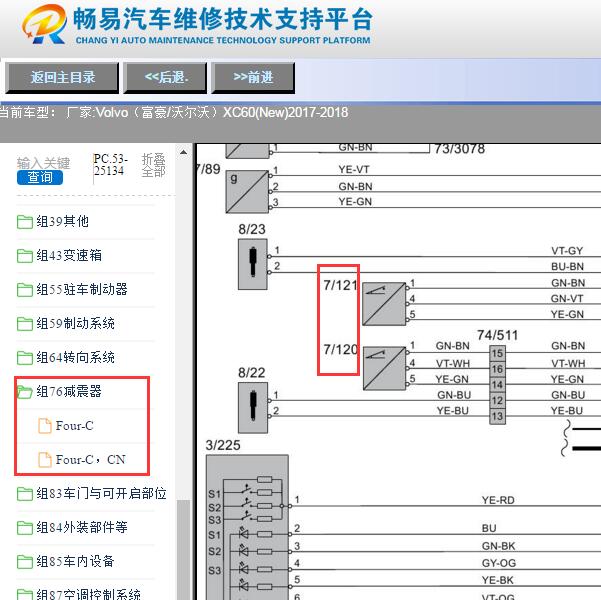Viewport: 601px width, 600px height.
Task: Click the GY-OG wire label
Action: tap(499, 563)
